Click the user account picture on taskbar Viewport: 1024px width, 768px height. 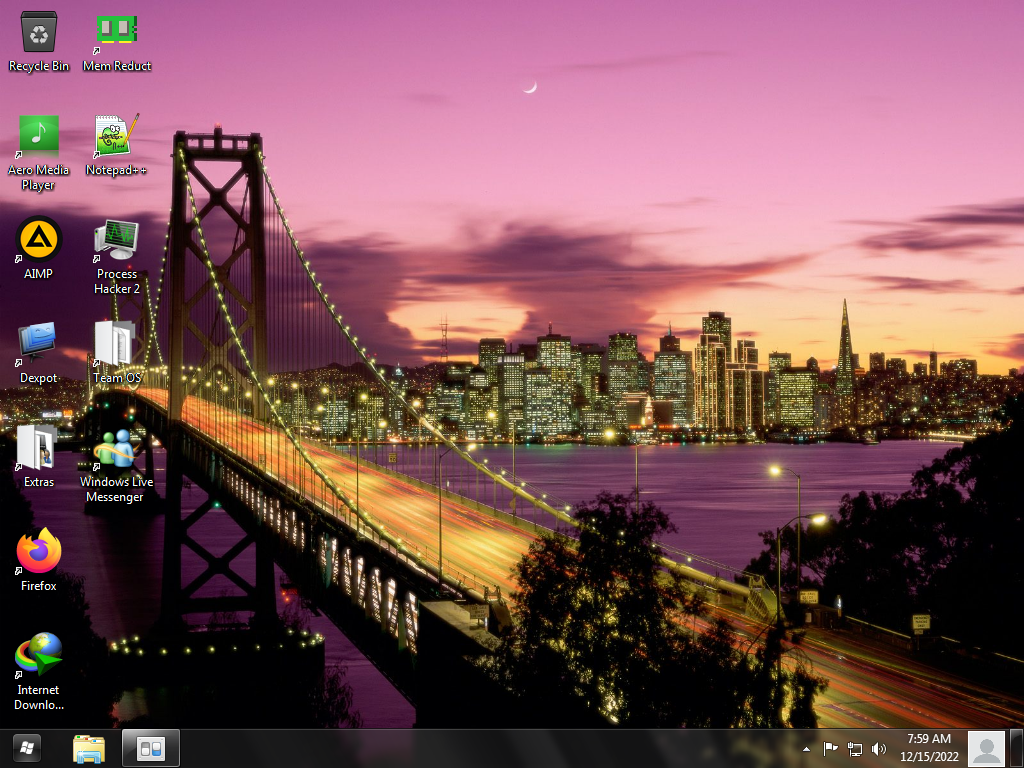(x=986, y=748)
